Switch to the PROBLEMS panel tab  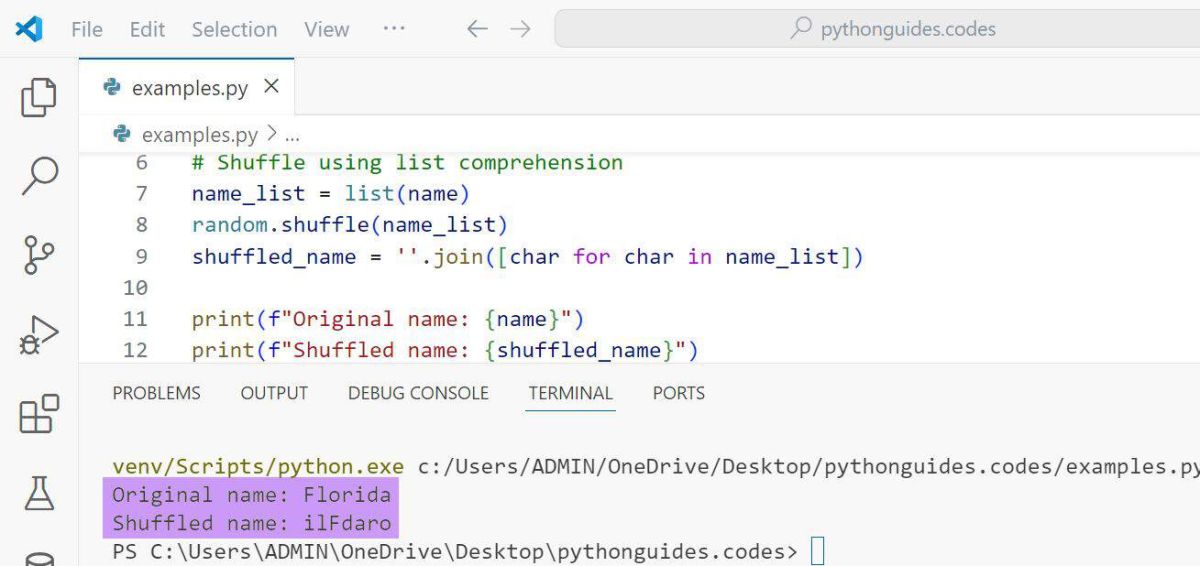coord(156,393)
